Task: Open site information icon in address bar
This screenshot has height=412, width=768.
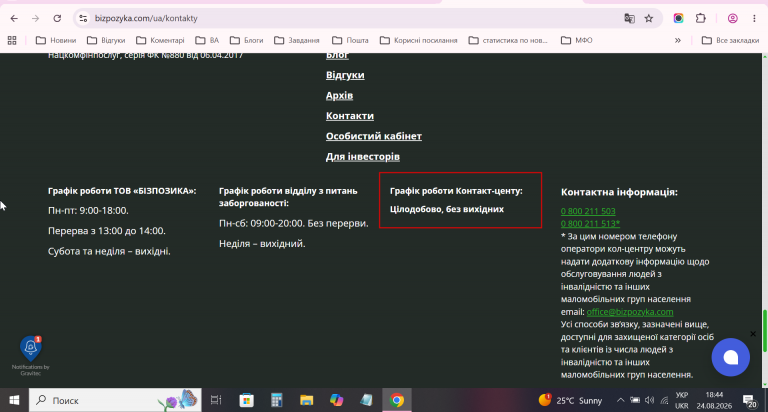Action: [83, 19]
